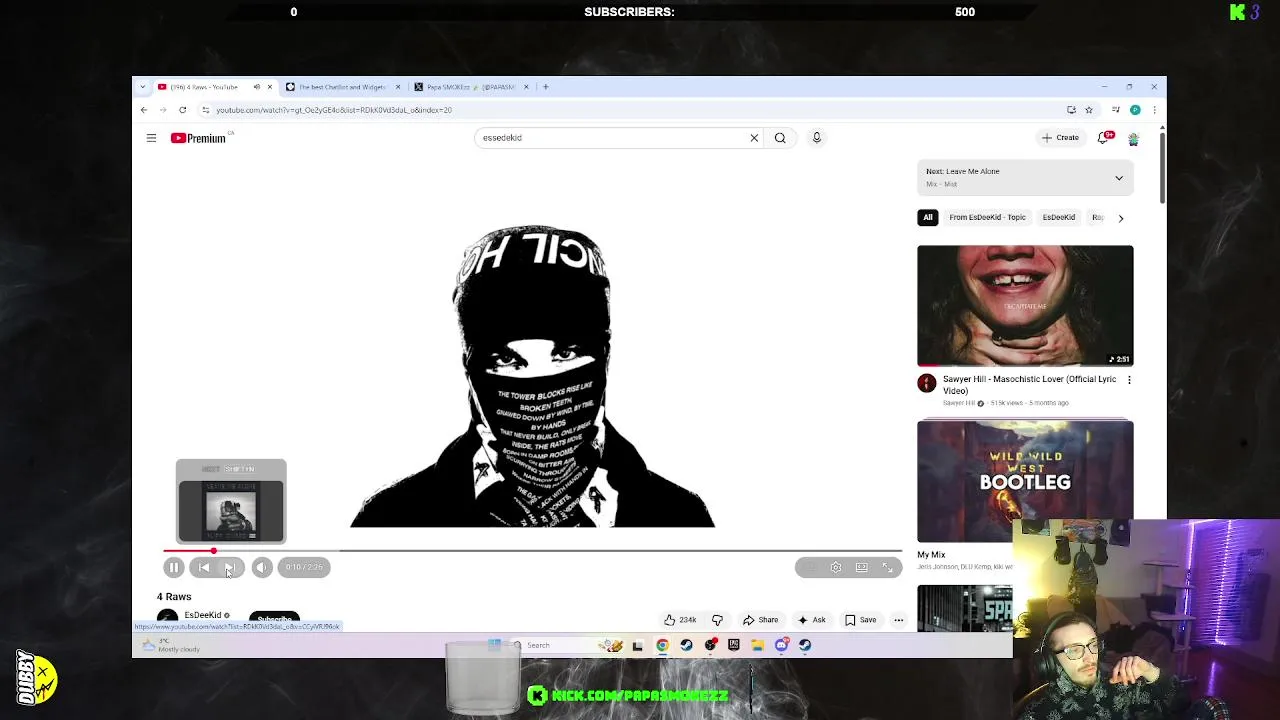Click the Share button under the video
Viewport: 1280px width, 720px height.
(x=760, y=620)
